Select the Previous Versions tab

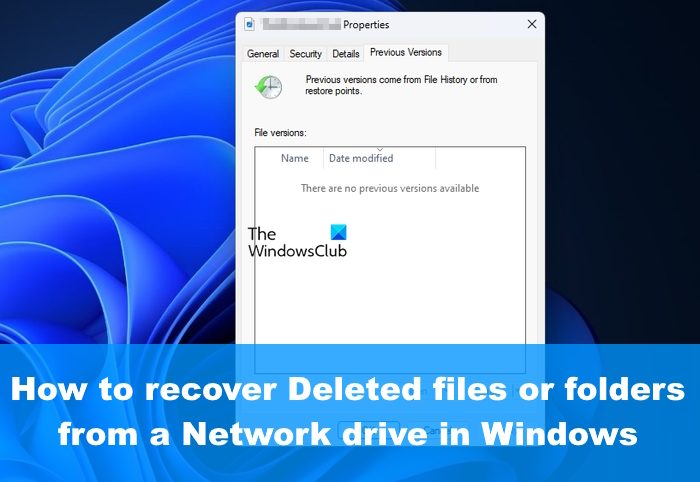click(x=406, y=52)
